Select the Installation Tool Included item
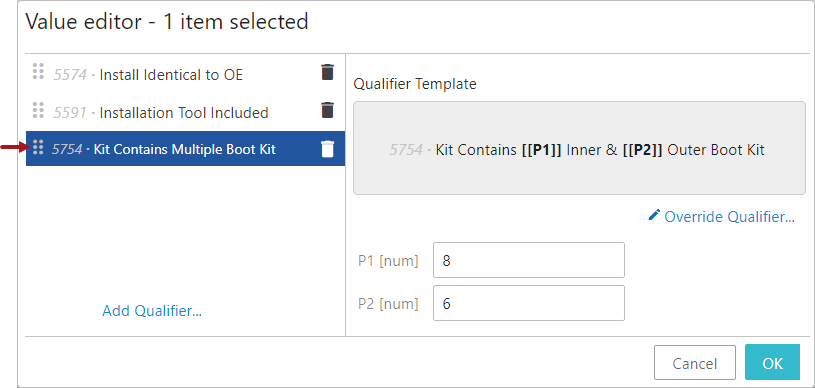Viewport: 815px width, 388px height. click(186, 112)
